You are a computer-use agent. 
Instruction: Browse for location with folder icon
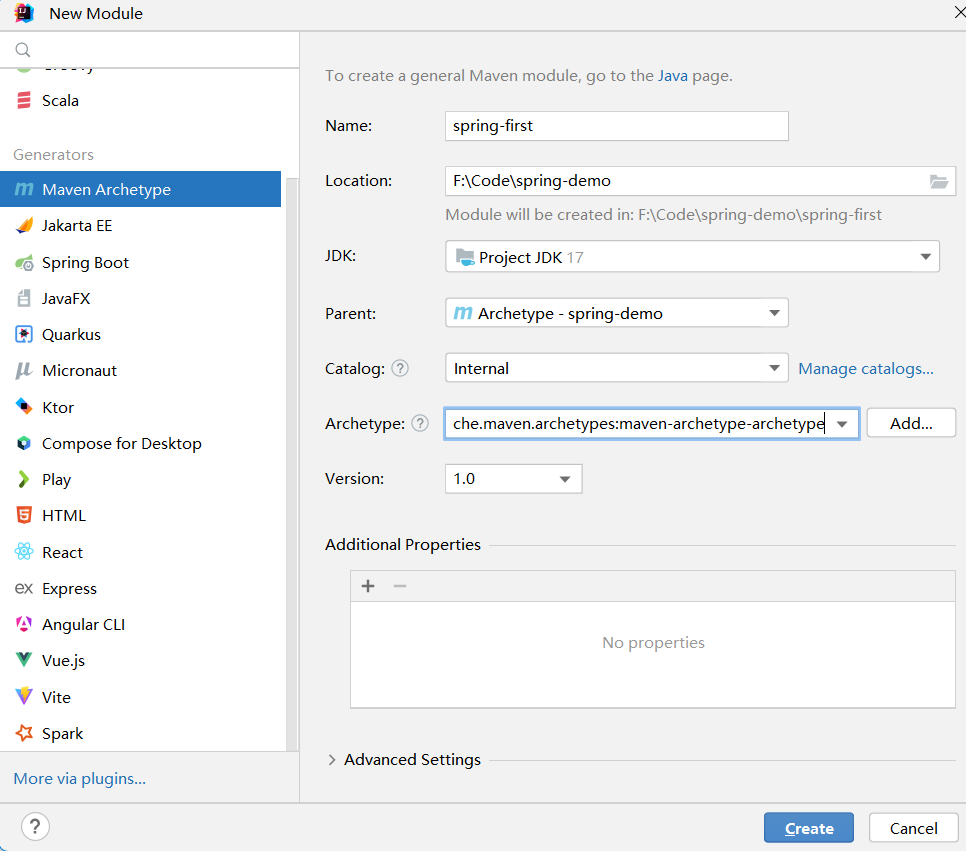coord(938,181)
